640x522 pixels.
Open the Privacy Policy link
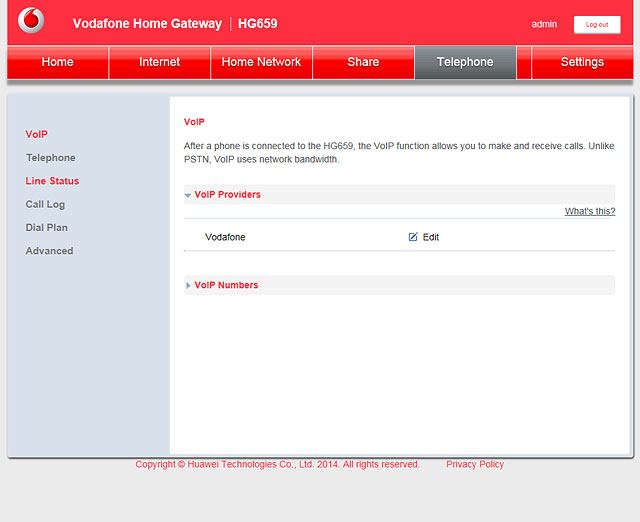(475, 464)
